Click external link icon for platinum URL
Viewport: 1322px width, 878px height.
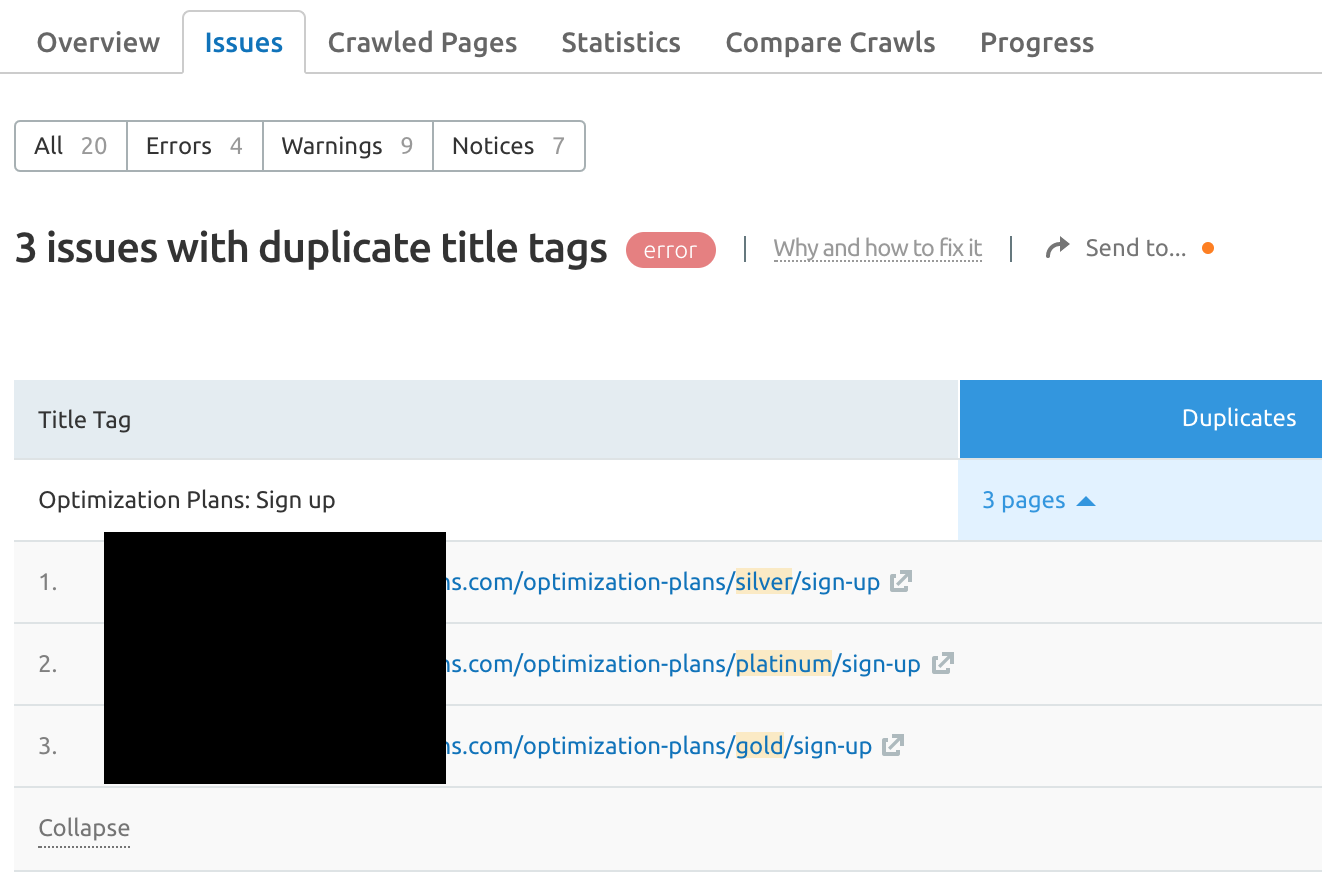pos(943,663)
